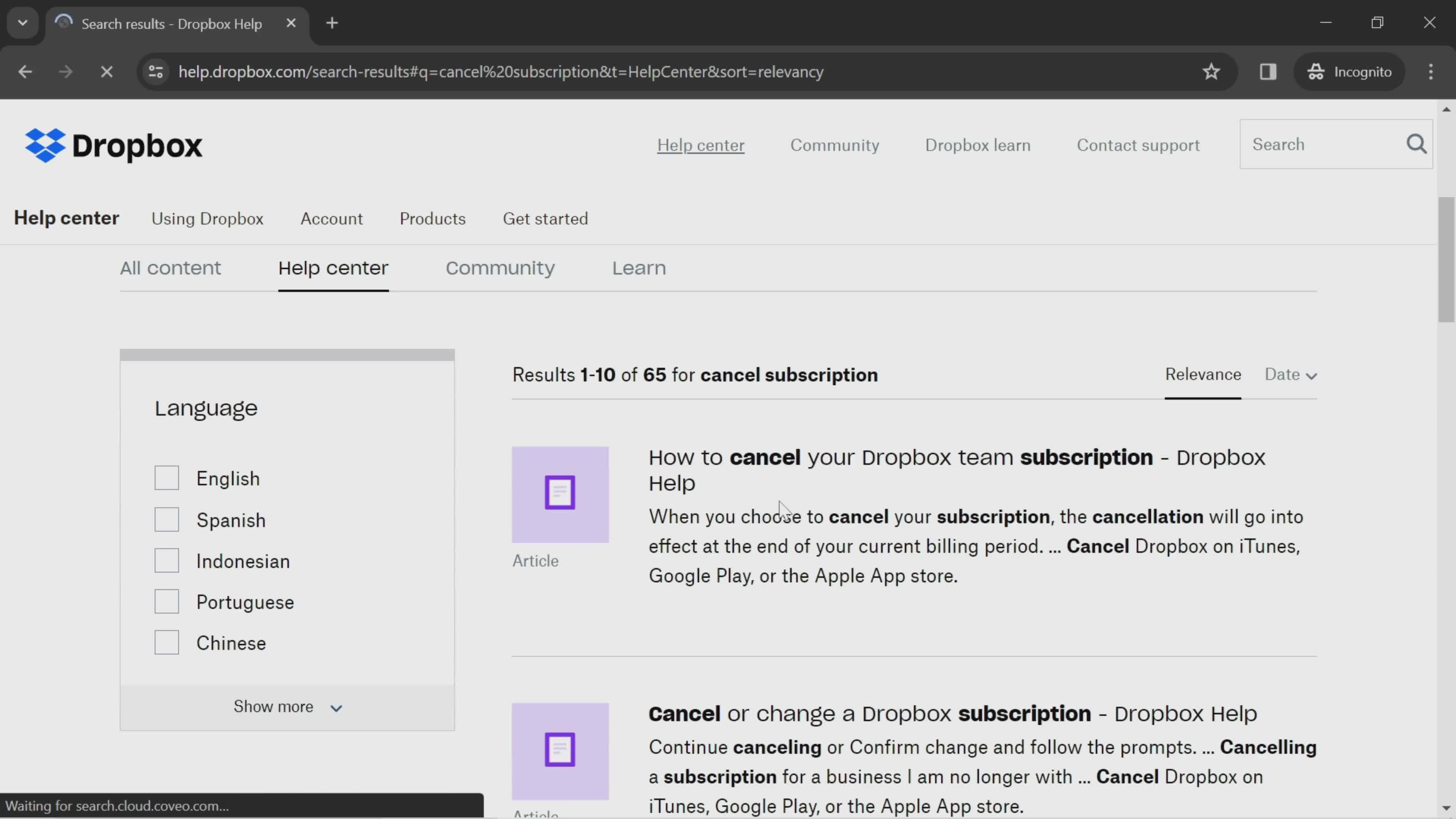
Task: Switch to the All content tab
Action: [170, 268]
